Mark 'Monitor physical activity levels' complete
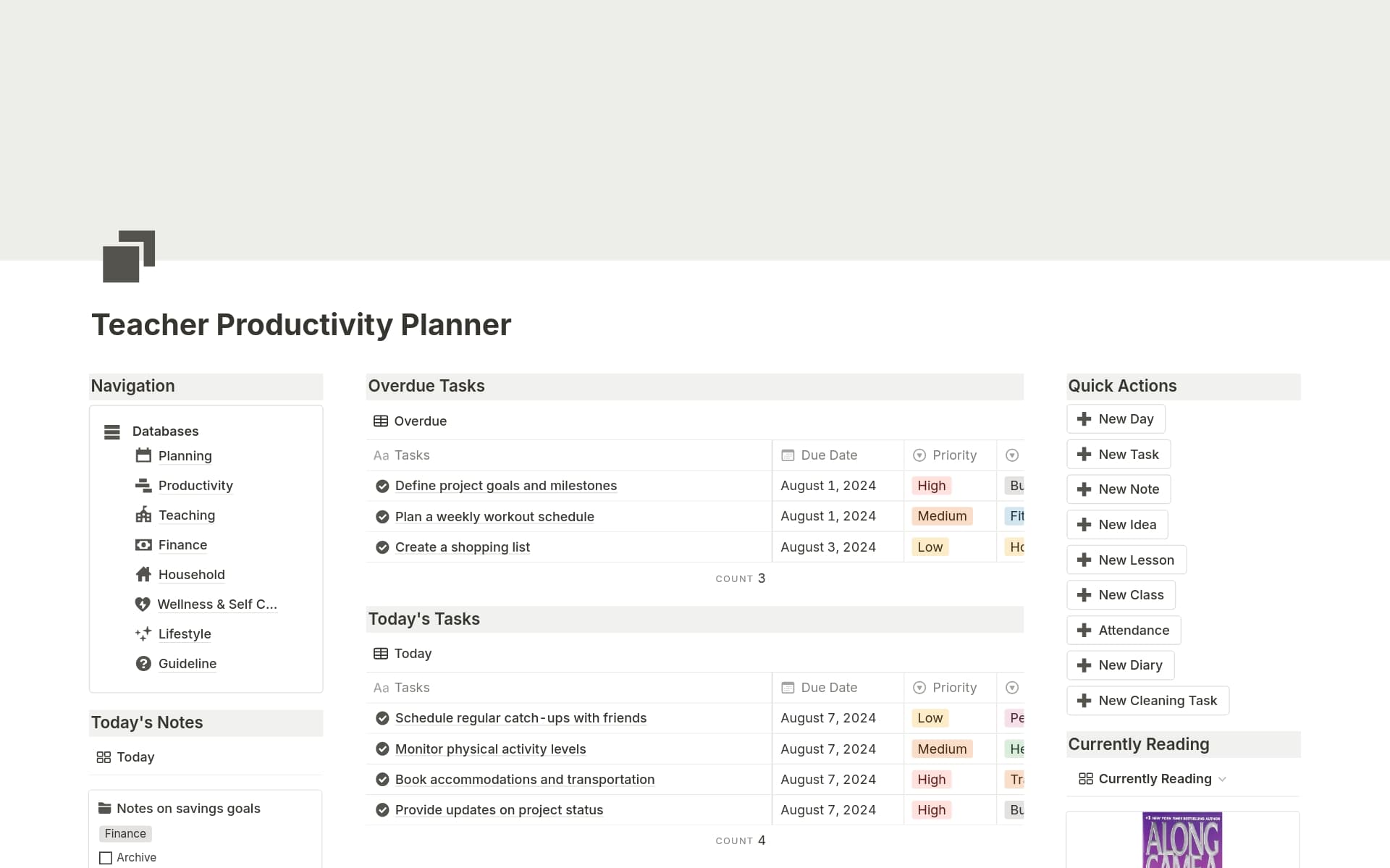This screenshot has width=1390, height=868. click(x=382, y=749)
